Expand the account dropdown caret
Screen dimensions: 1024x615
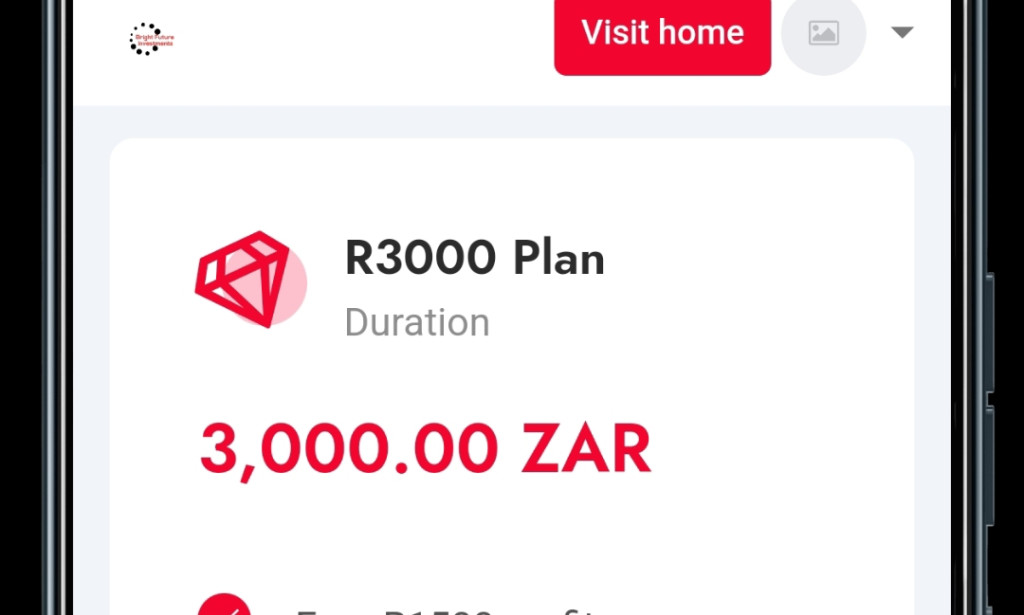tap(901, 32)
